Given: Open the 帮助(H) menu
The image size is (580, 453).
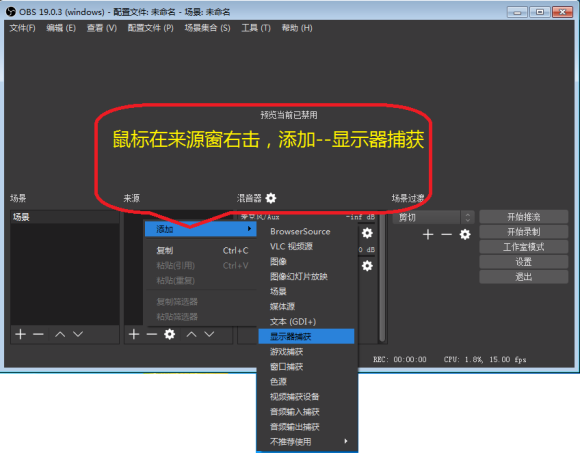Looking at the screenshot, I should (x=297, y=28).
